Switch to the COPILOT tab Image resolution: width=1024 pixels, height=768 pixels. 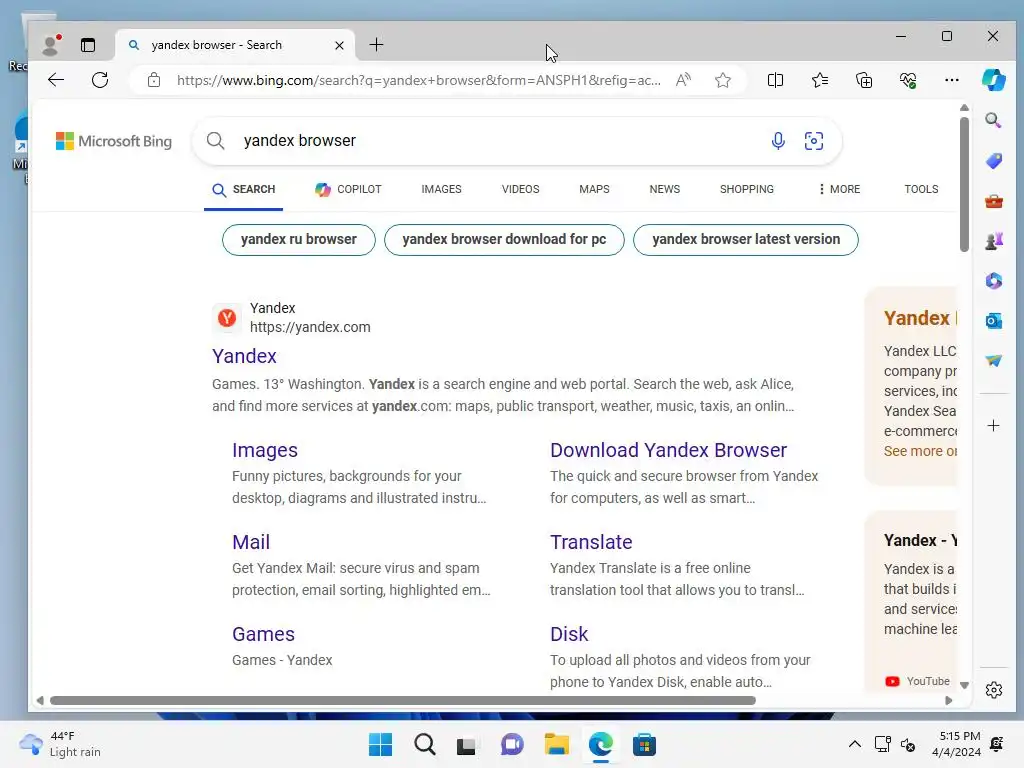348,189
